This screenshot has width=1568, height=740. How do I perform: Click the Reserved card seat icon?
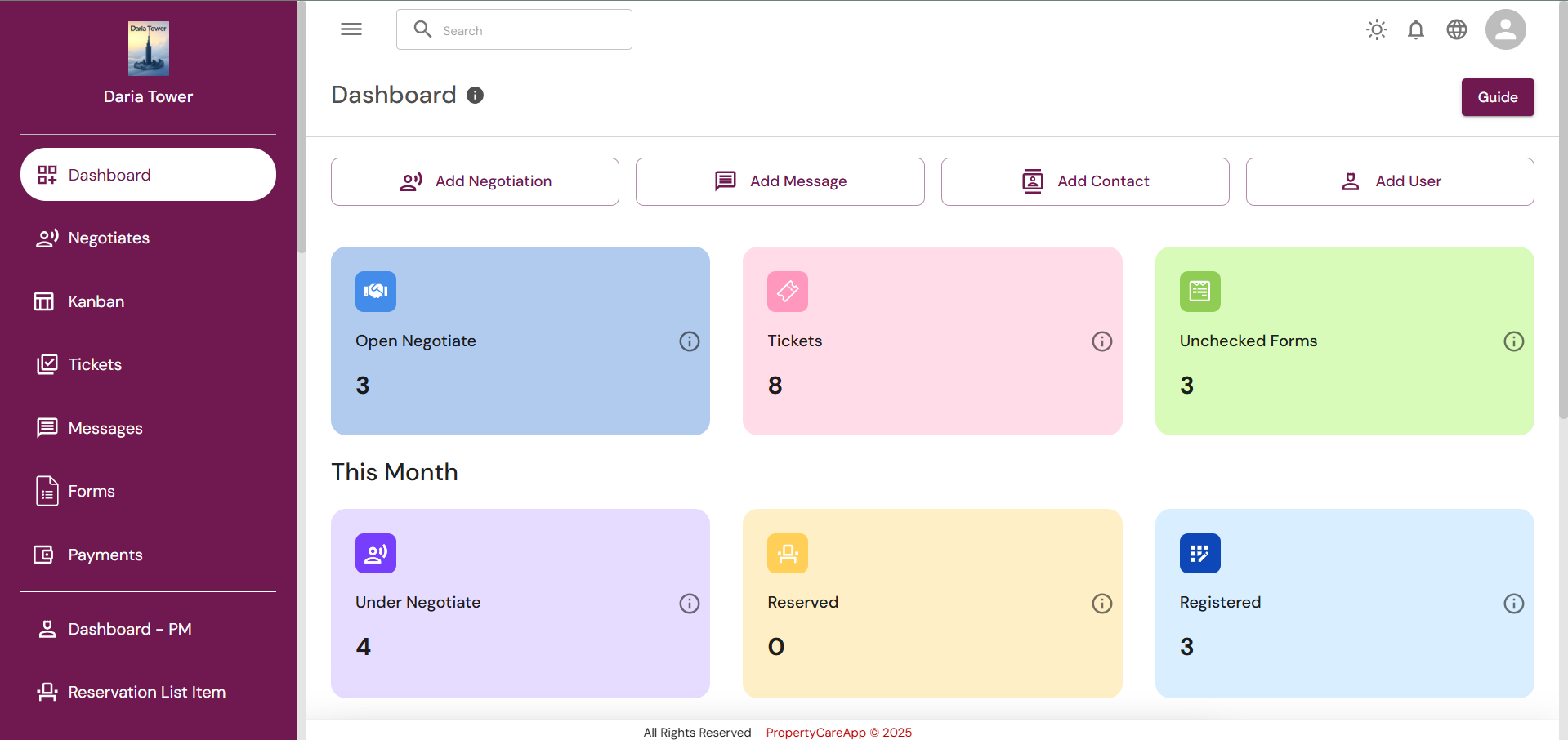tap(788, 554)
